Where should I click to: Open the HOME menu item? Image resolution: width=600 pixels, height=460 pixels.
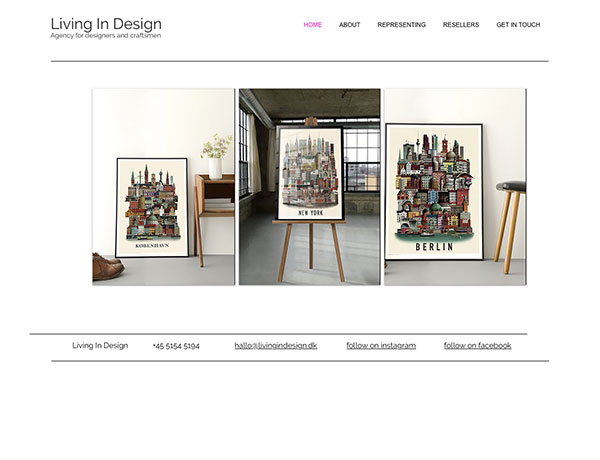[x=312, y=24]
